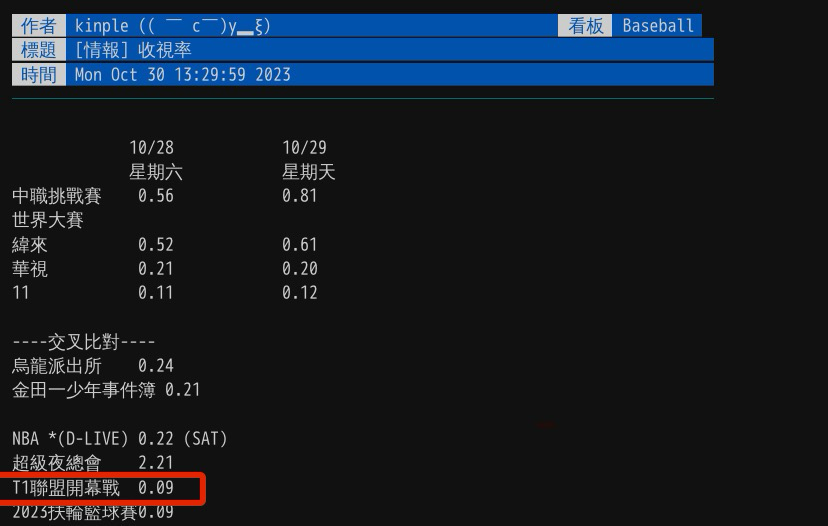Click the 華視 row label
Image resolution: width=828 pixels, height=526 pixels.
[30, 269]
